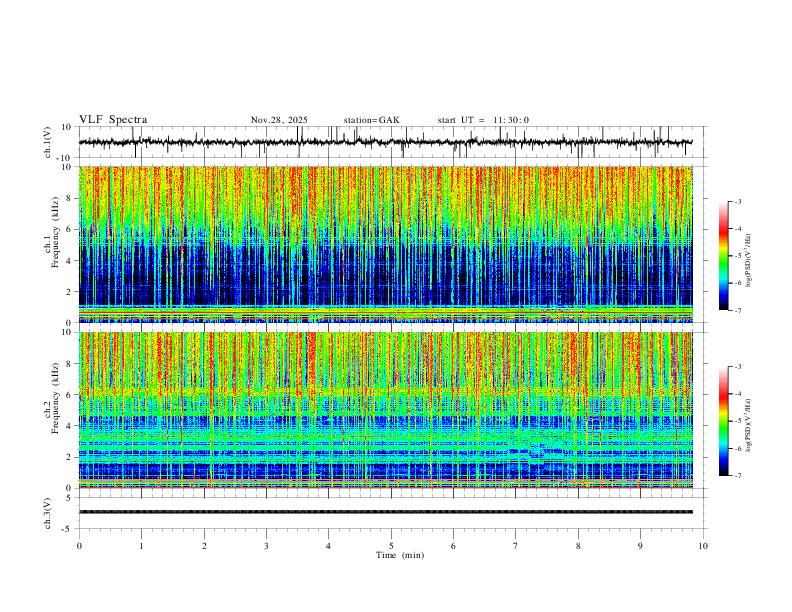Click the ch.1 color bar "-7" tick label
This screenshot has width=792, height=612.
pos(738,310)
